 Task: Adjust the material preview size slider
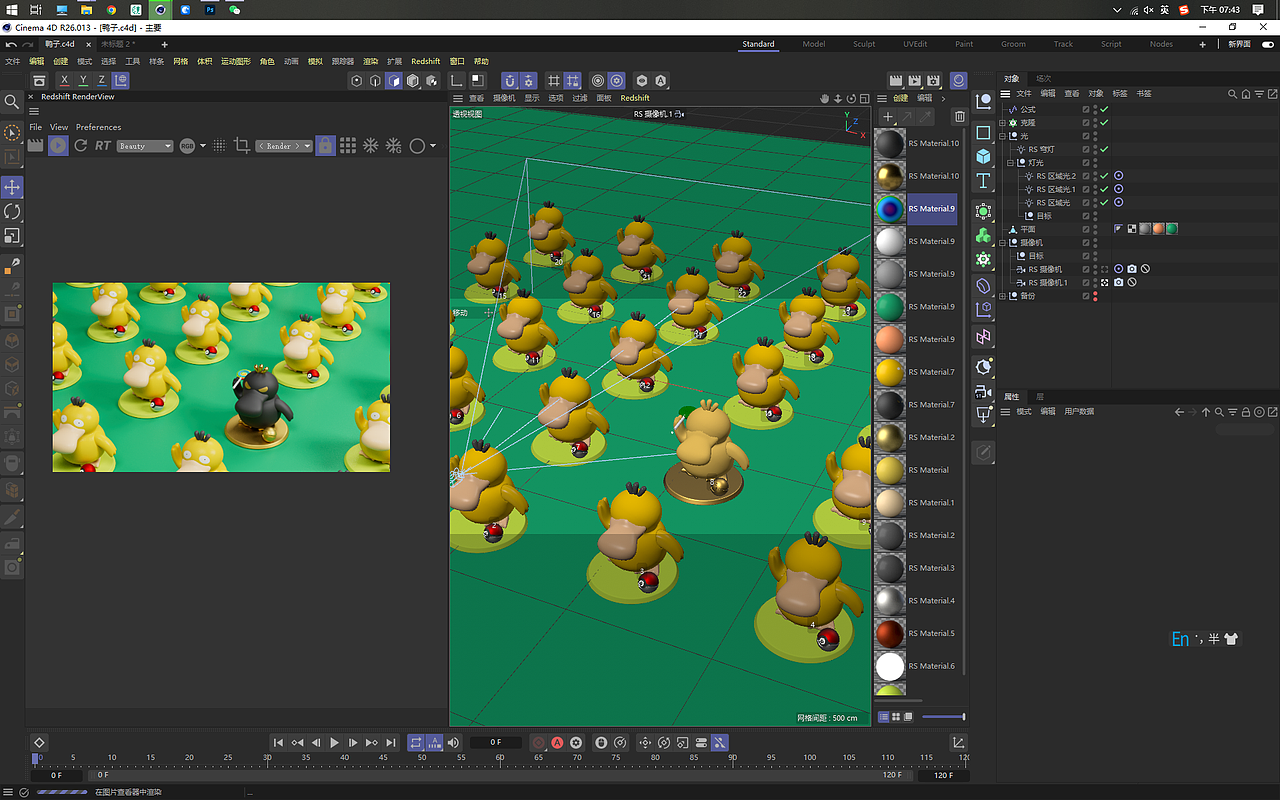pos(944,717)
